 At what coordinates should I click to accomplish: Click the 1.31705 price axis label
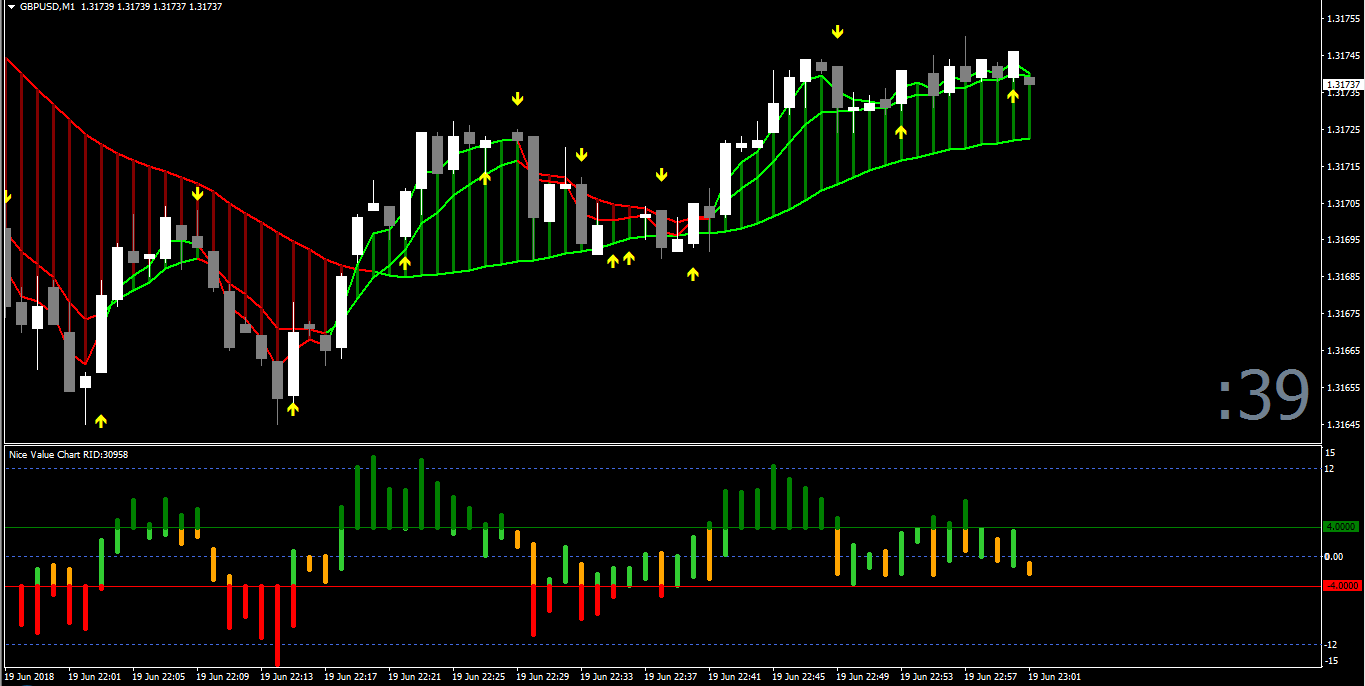point(1343,204)
